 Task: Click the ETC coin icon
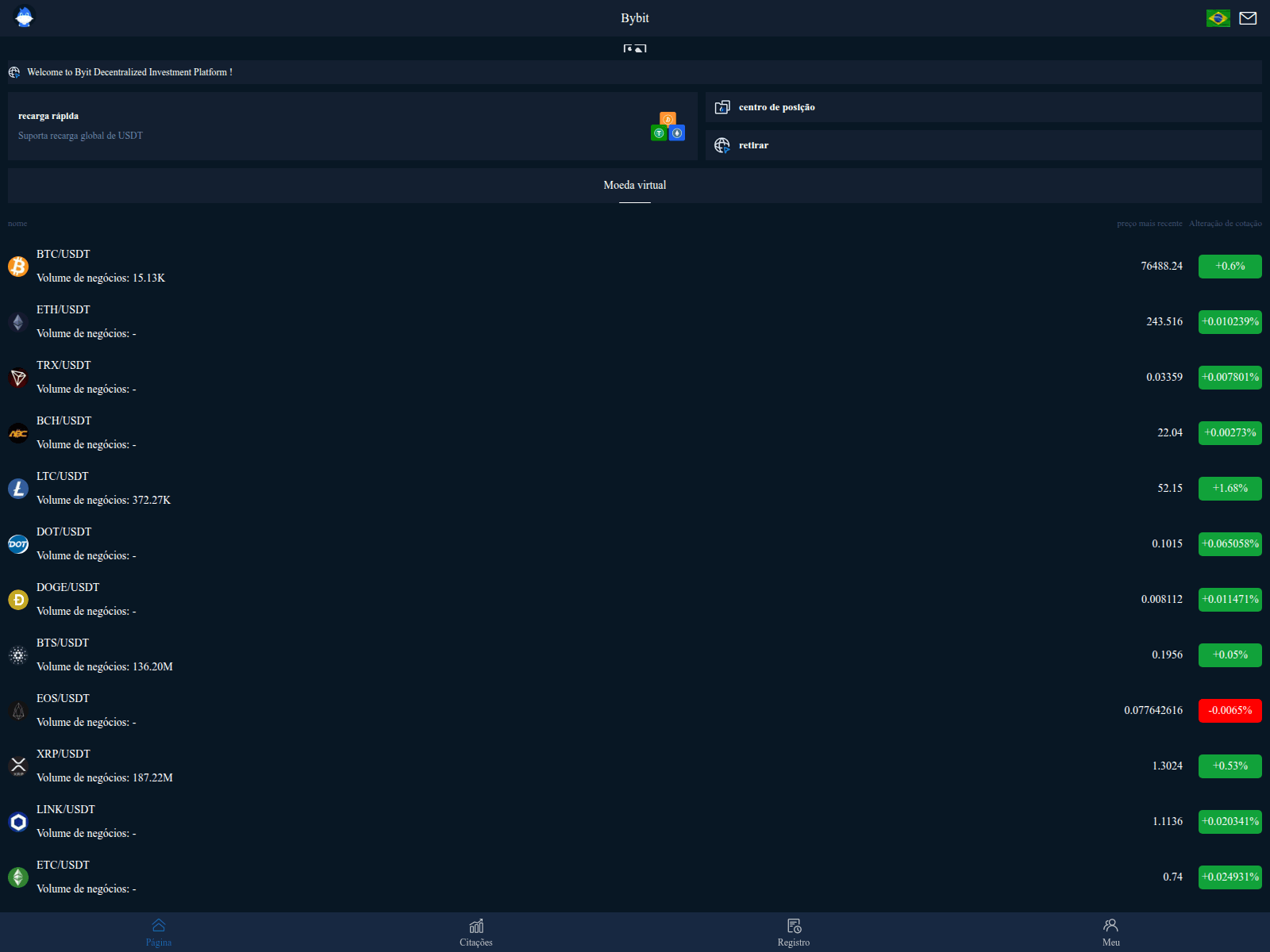18,877
